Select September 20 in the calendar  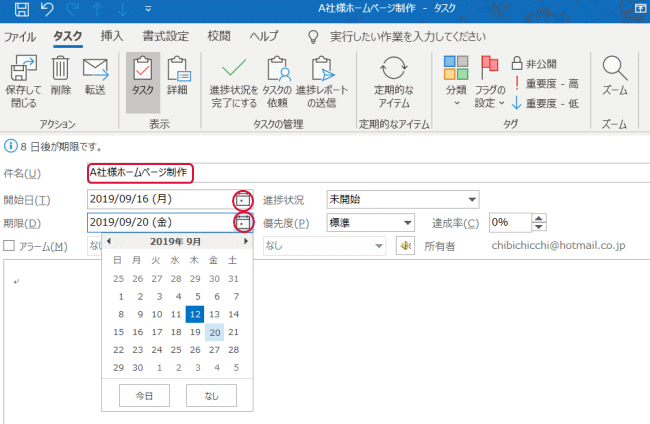(215, 332)
